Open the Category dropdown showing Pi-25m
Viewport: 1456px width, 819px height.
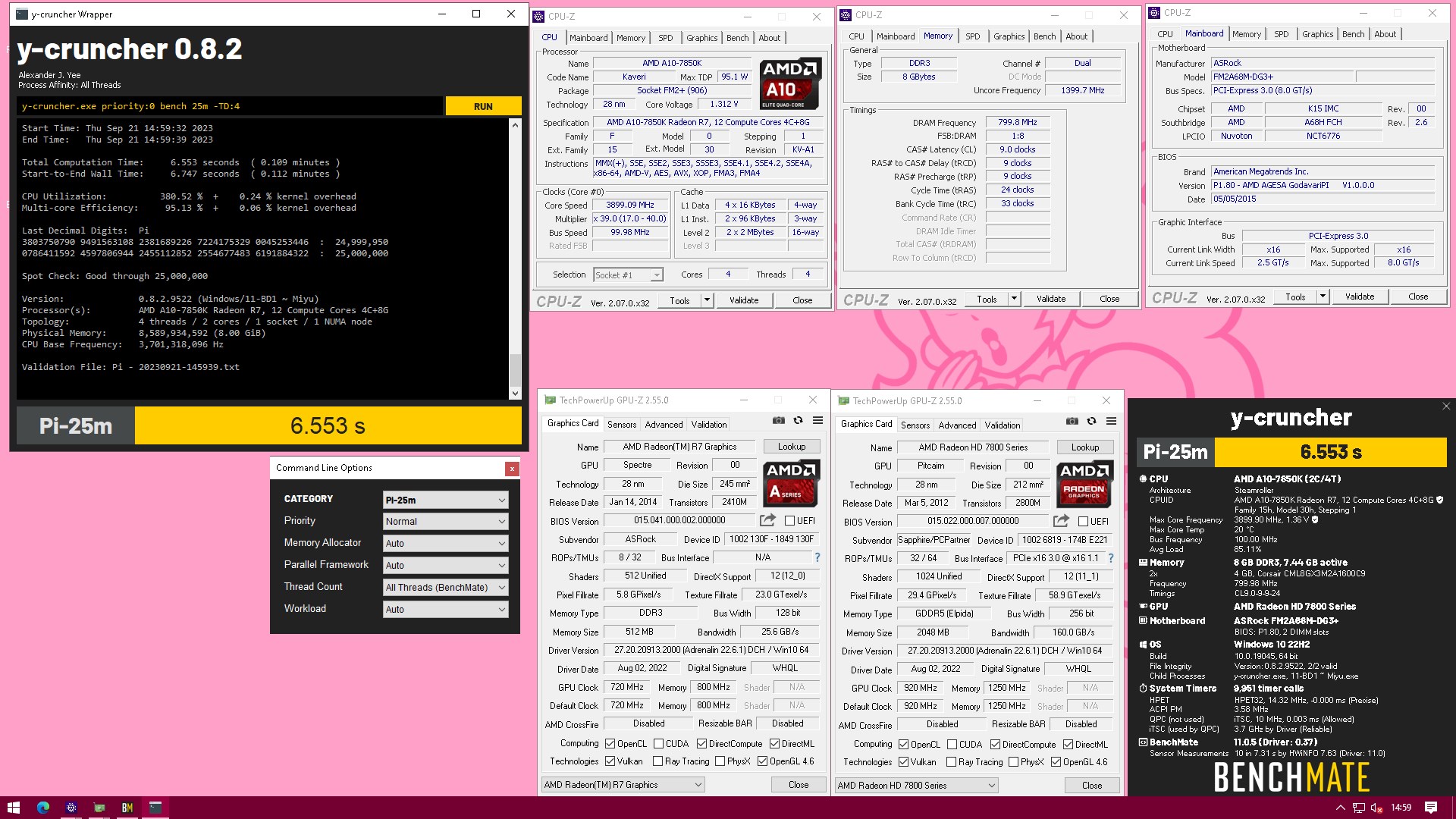[x=446, y=500]
